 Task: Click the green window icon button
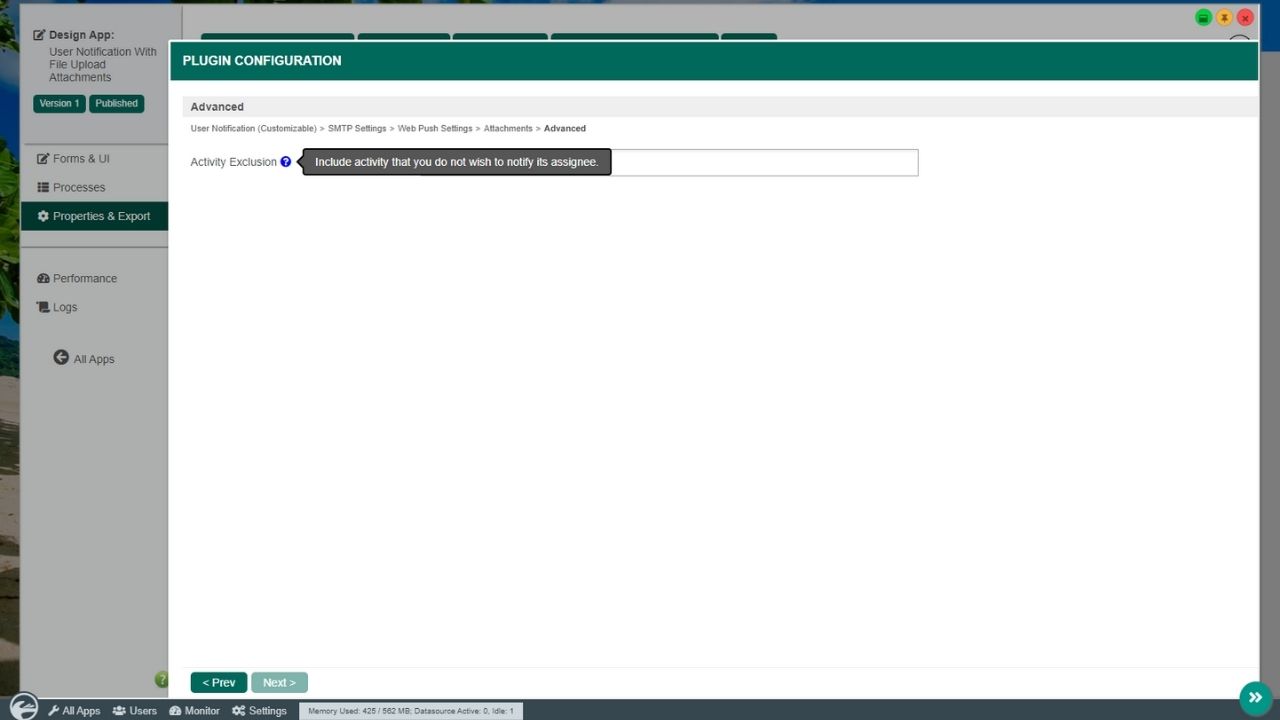(1203, 18)
